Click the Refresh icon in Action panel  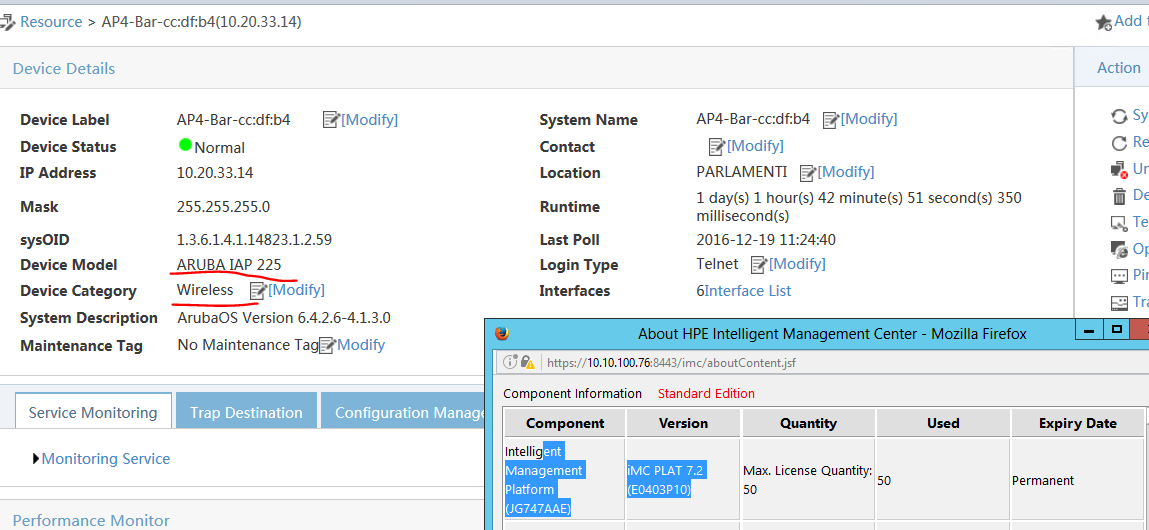coord(1119,143)
